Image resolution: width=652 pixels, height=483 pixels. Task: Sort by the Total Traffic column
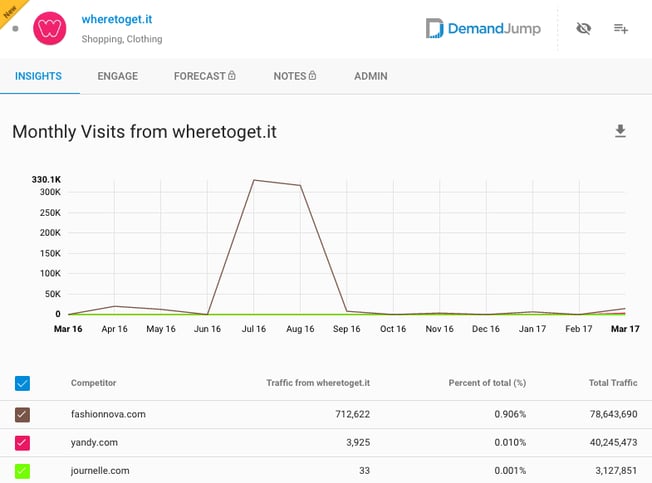613,383
